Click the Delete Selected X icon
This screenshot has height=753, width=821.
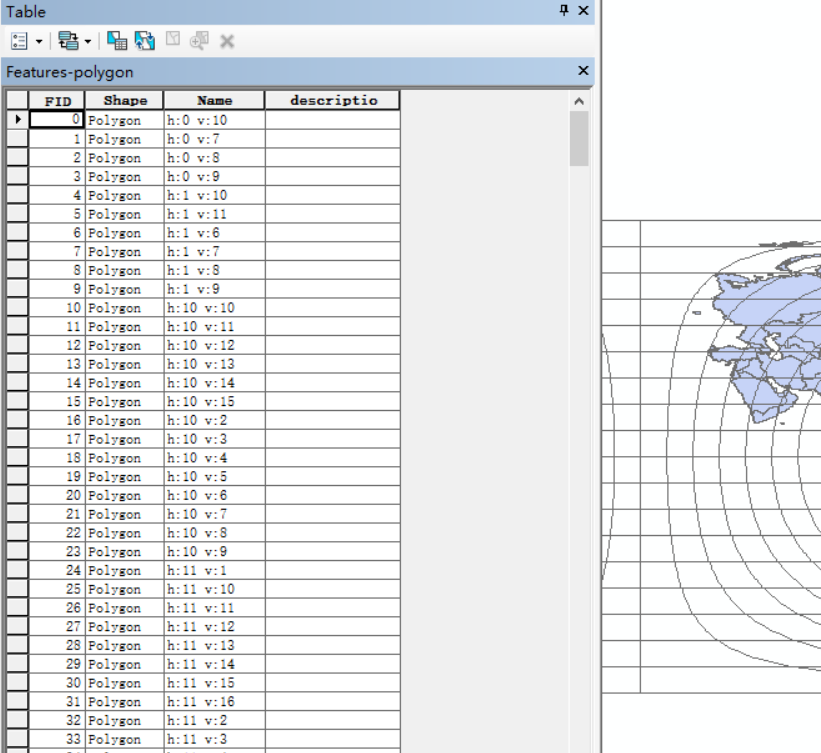[x=225, y=41]
